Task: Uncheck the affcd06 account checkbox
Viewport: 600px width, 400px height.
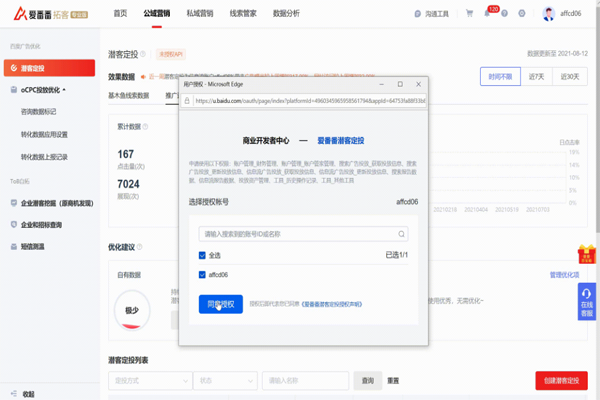Action: tap(202, 274)
